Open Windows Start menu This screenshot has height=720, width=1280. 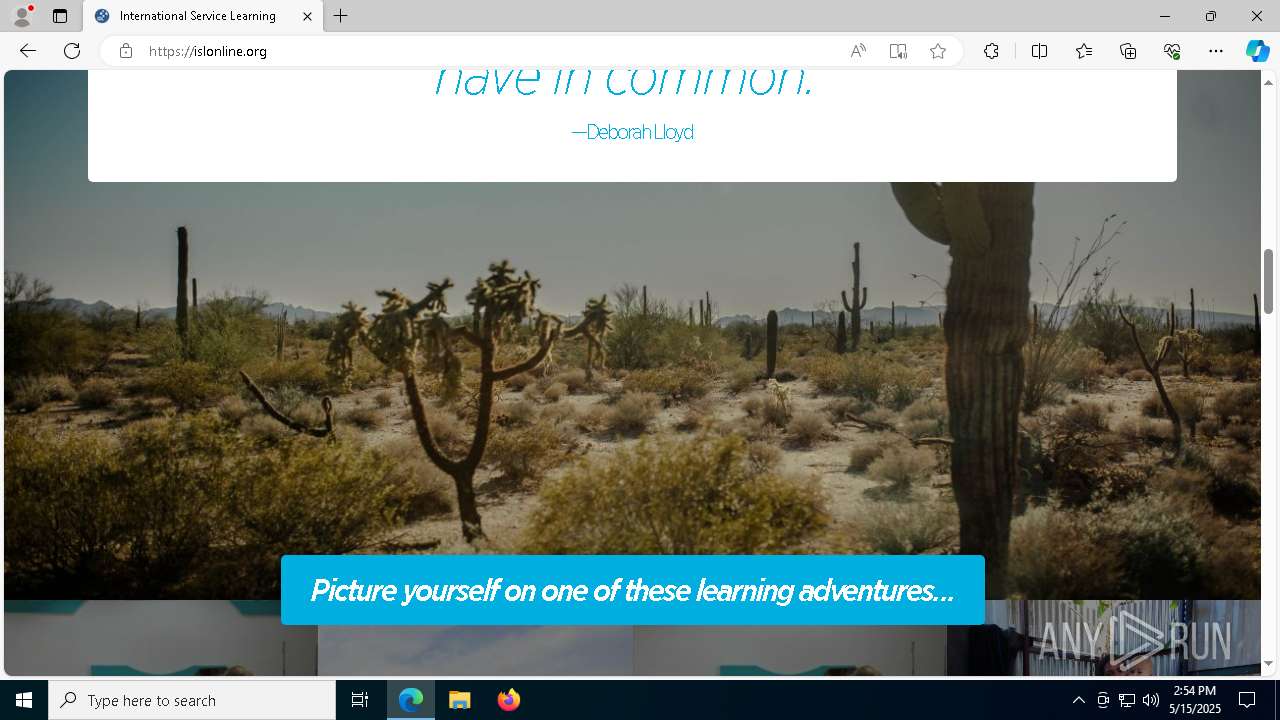pos(24,700)
